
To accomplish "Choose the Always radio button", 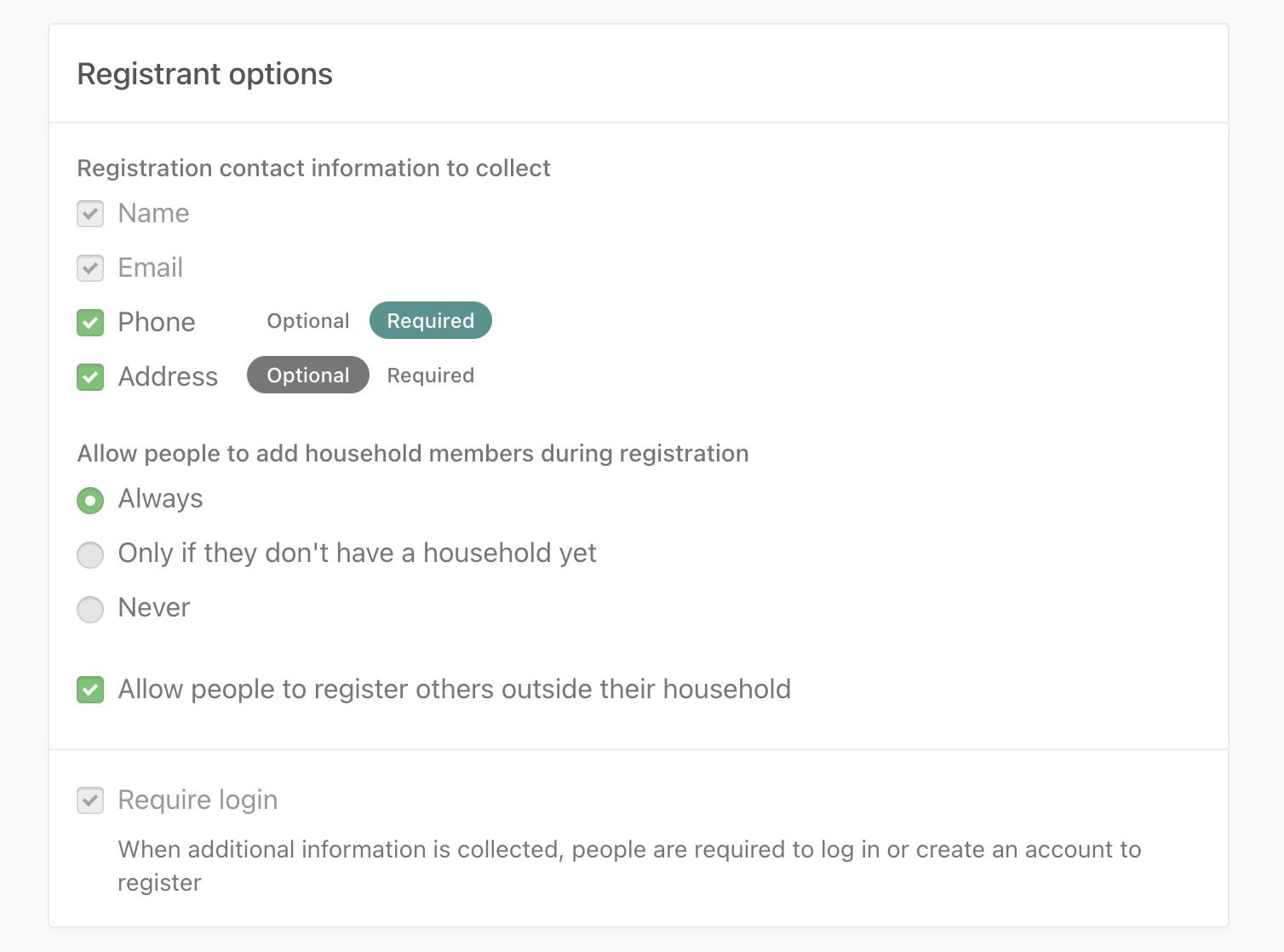I will click(90, 500).
